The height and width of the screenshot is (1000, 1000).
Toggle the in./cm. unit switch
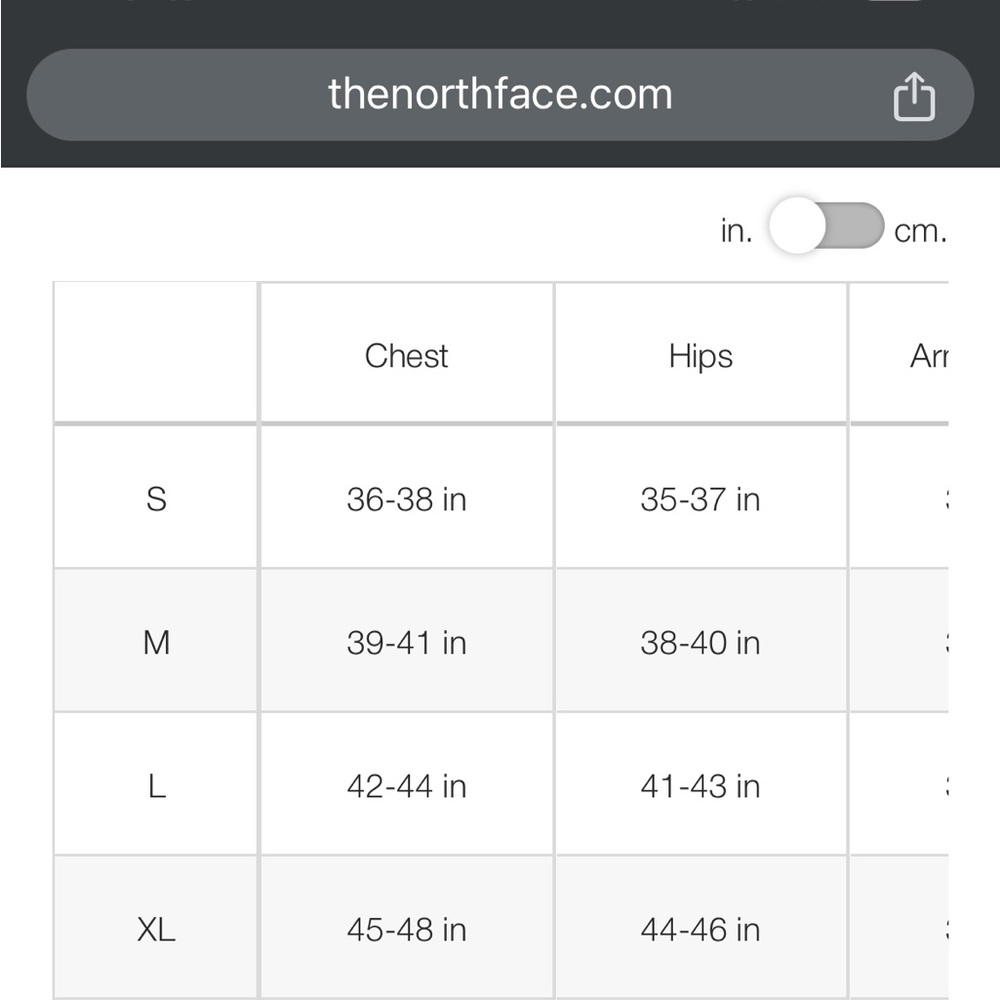827,226
